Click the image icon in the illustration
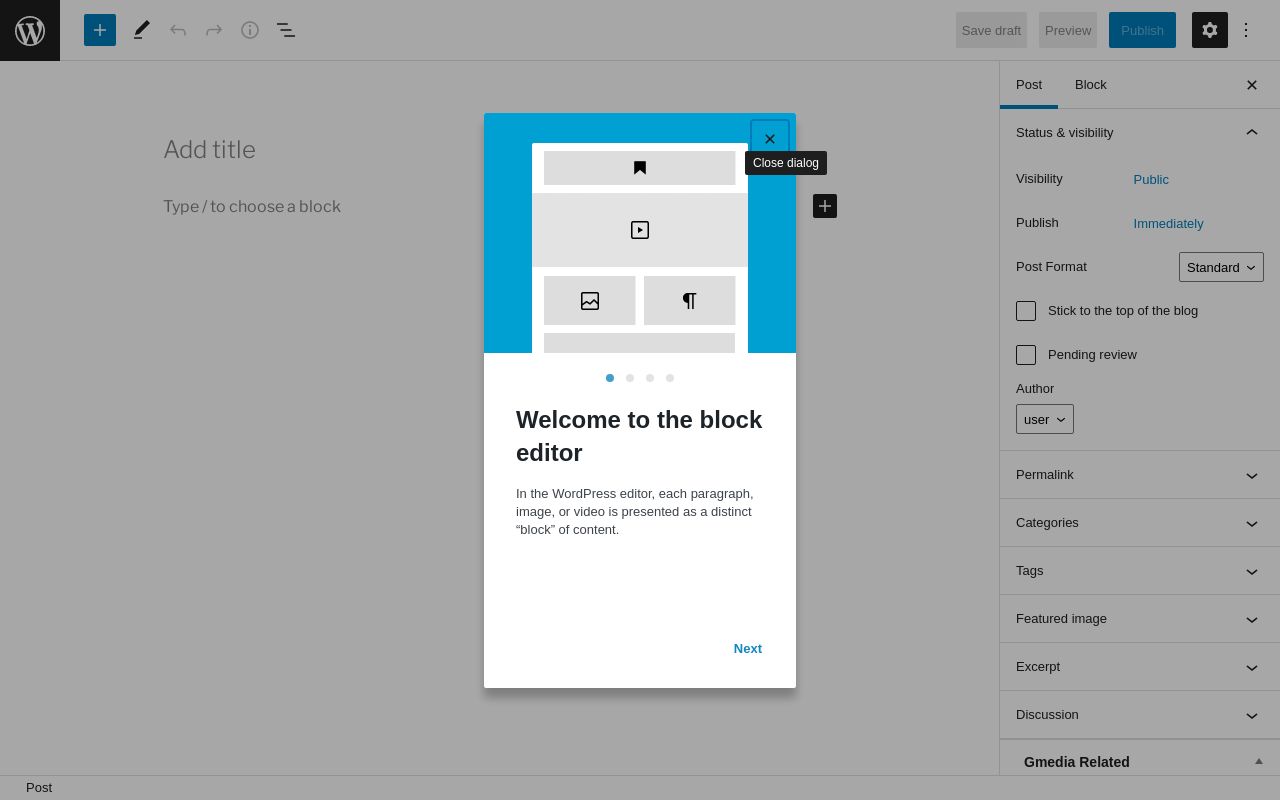This screenshot has height=800, width=1280. click(590, 301)
